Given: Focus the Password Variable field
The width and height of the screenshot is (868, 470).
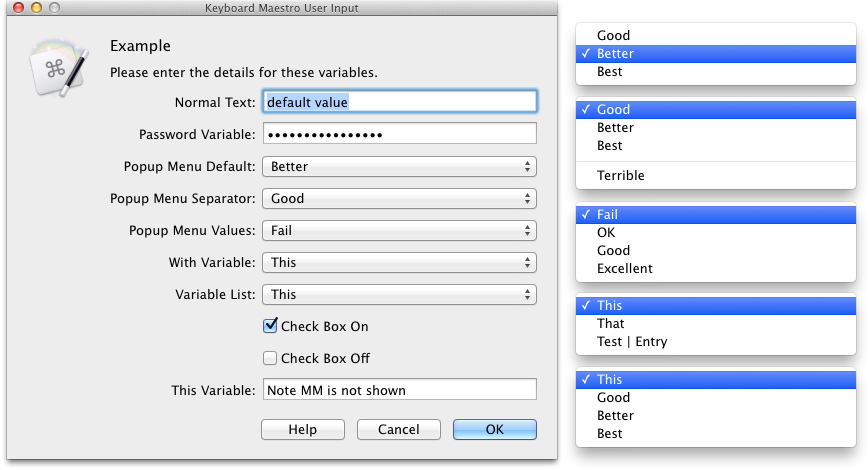Looking at the screenshot, I should pos(400,134).
